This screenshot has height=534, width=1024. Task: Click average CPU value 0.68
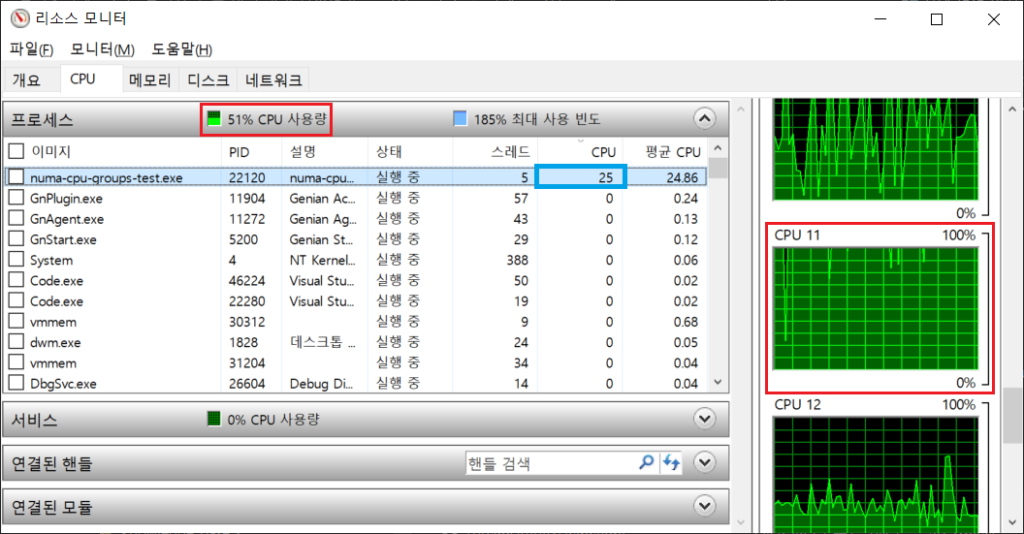tap(686, 322)
